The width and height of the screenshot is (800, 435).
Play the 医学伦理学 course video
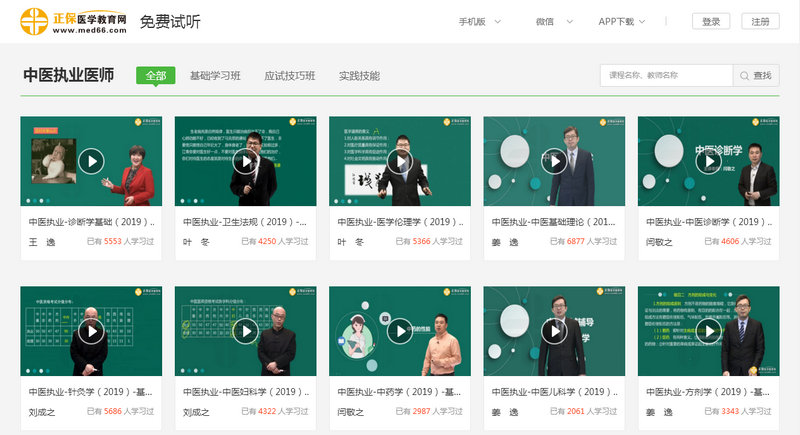399,160
